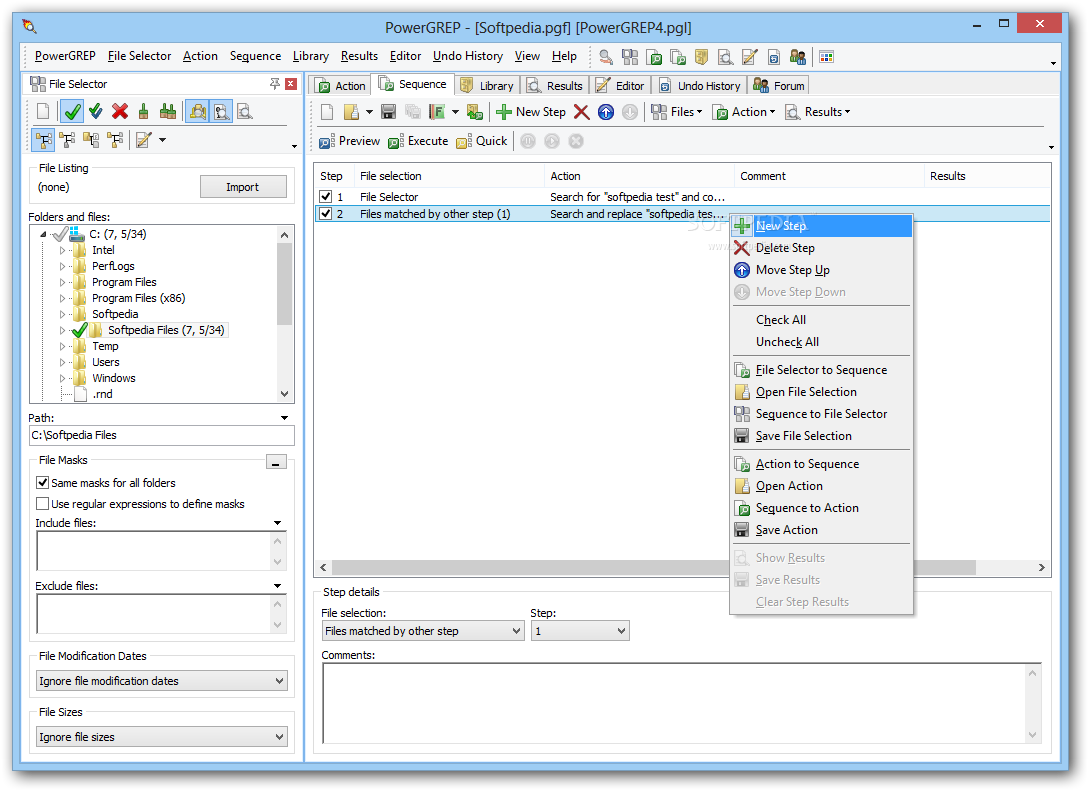Enable Use regular expressions to define masks
The width and height of the screenshot is (1089, 791).
(x=43, y=503)
